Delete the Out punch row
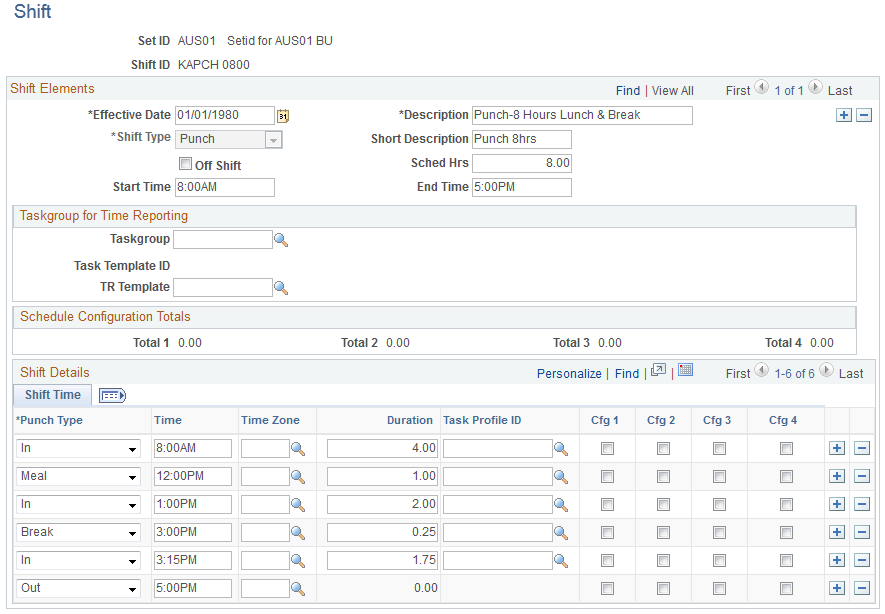Viewport: 885px width, 614px height. [x=862, y=589]
